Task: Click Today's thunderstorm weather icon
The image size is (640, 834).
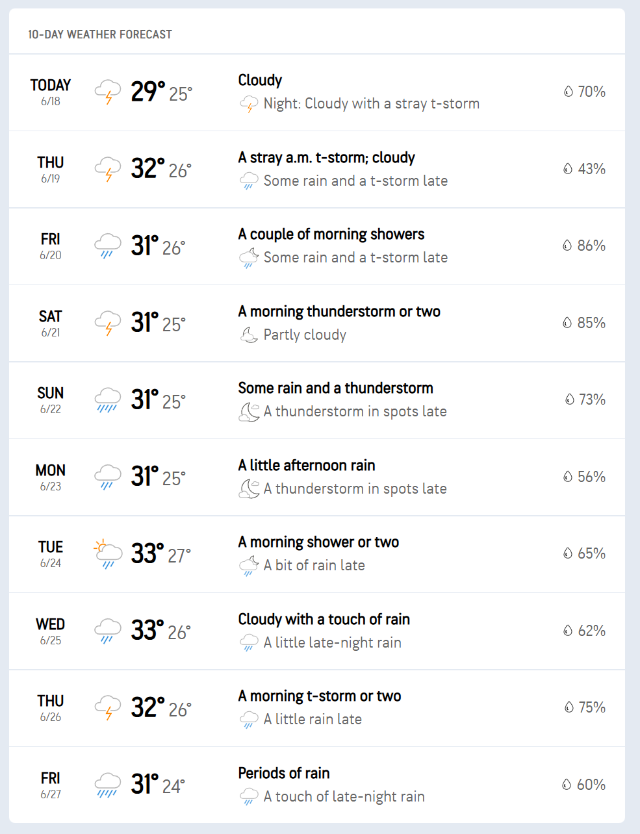Action: coord(108,92)
